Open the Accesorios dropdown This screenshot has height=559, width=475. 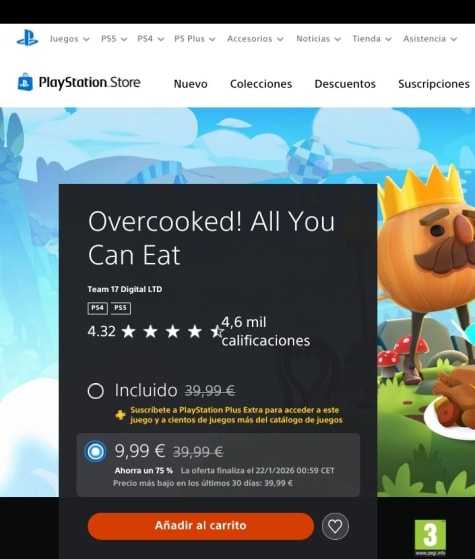tap(255, 39)
